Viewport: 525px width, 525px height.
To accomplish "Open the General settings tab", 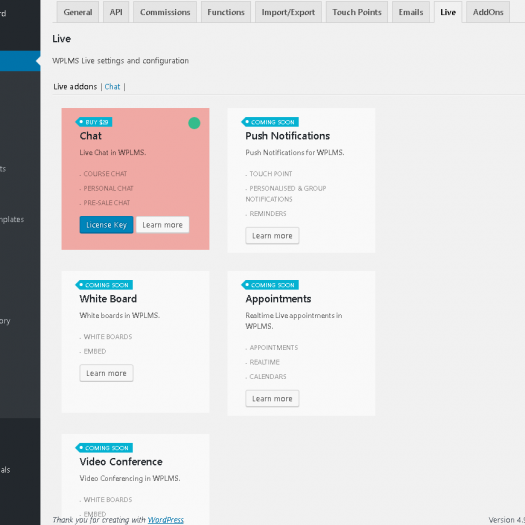I will coord(78,12).
